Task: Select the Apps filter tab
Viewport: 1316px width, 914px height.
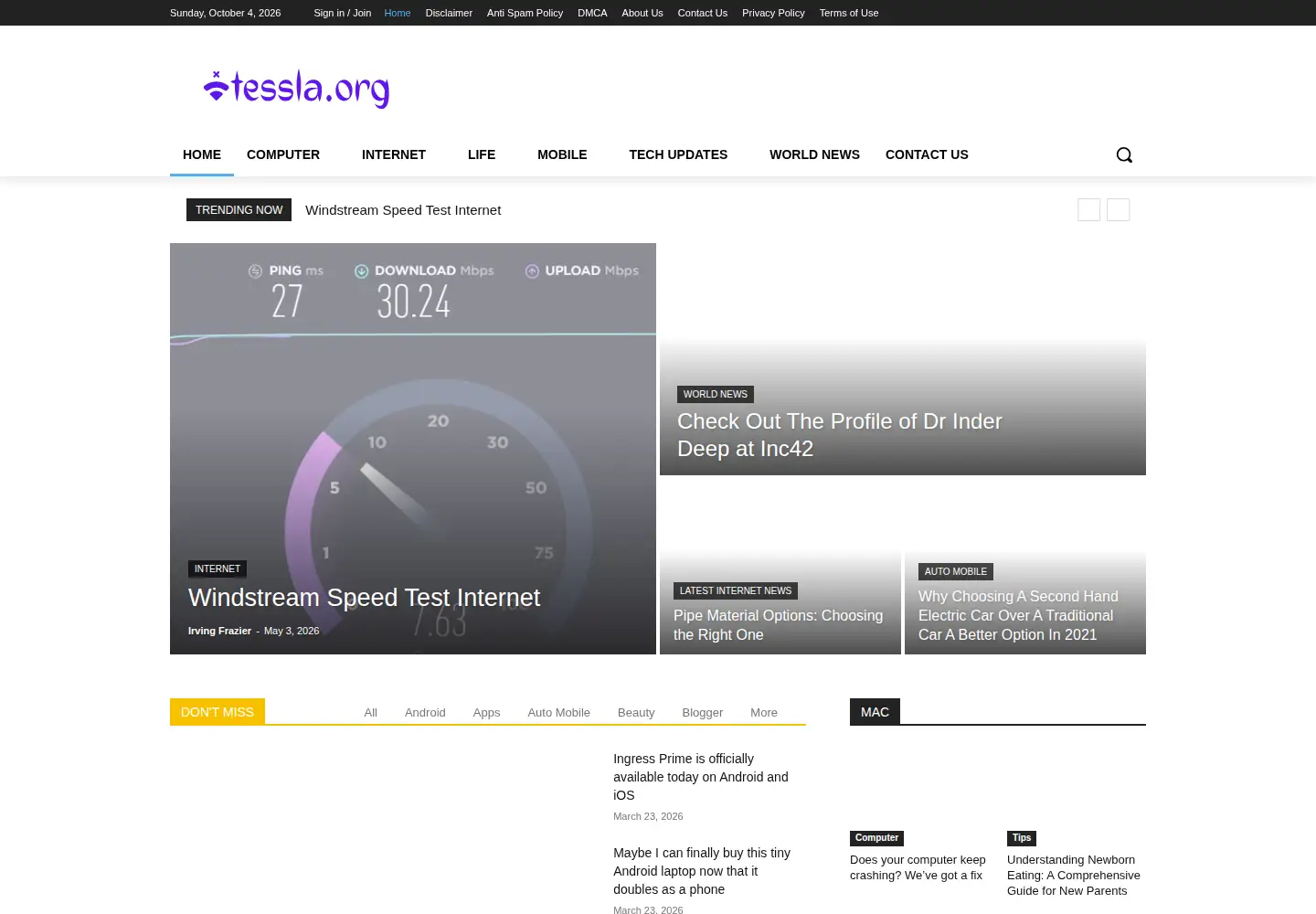Action: pyautogui.click(x=486, y=713)
